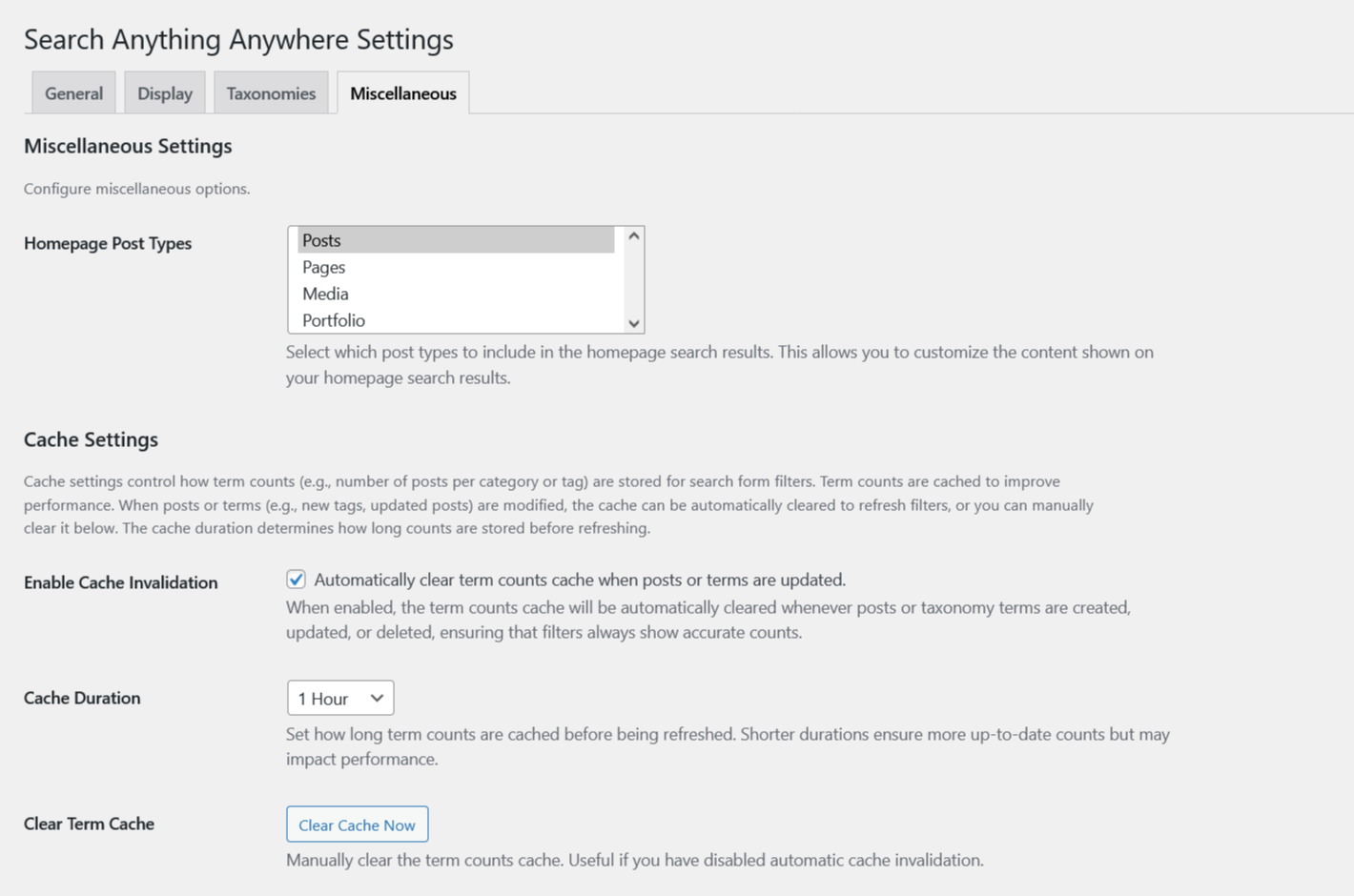
Task: Click the Cache Duration field label
Action: tap(82, 698)
